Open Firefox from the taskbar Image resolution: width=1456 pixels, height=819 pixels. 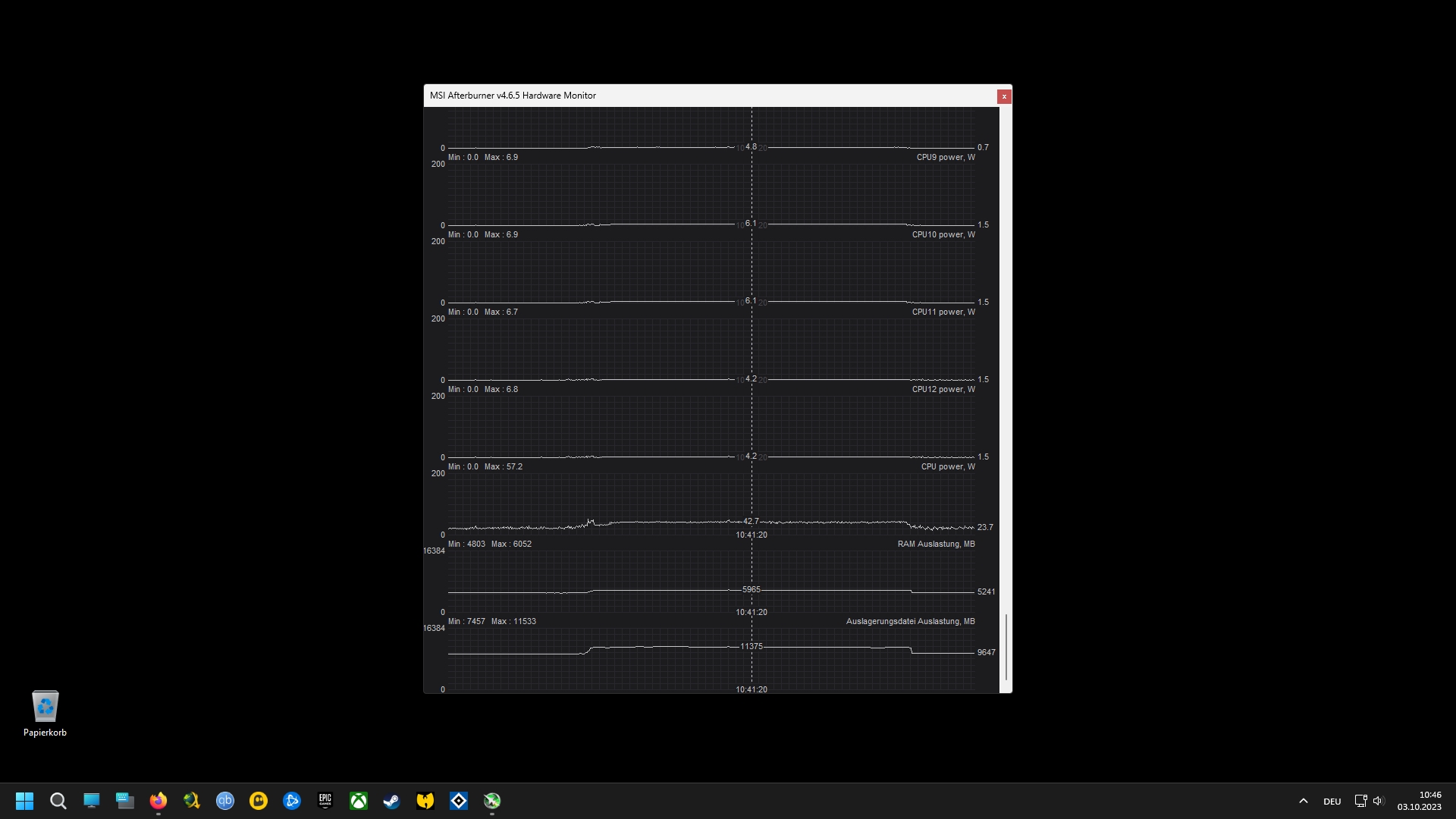click(158, 801)
